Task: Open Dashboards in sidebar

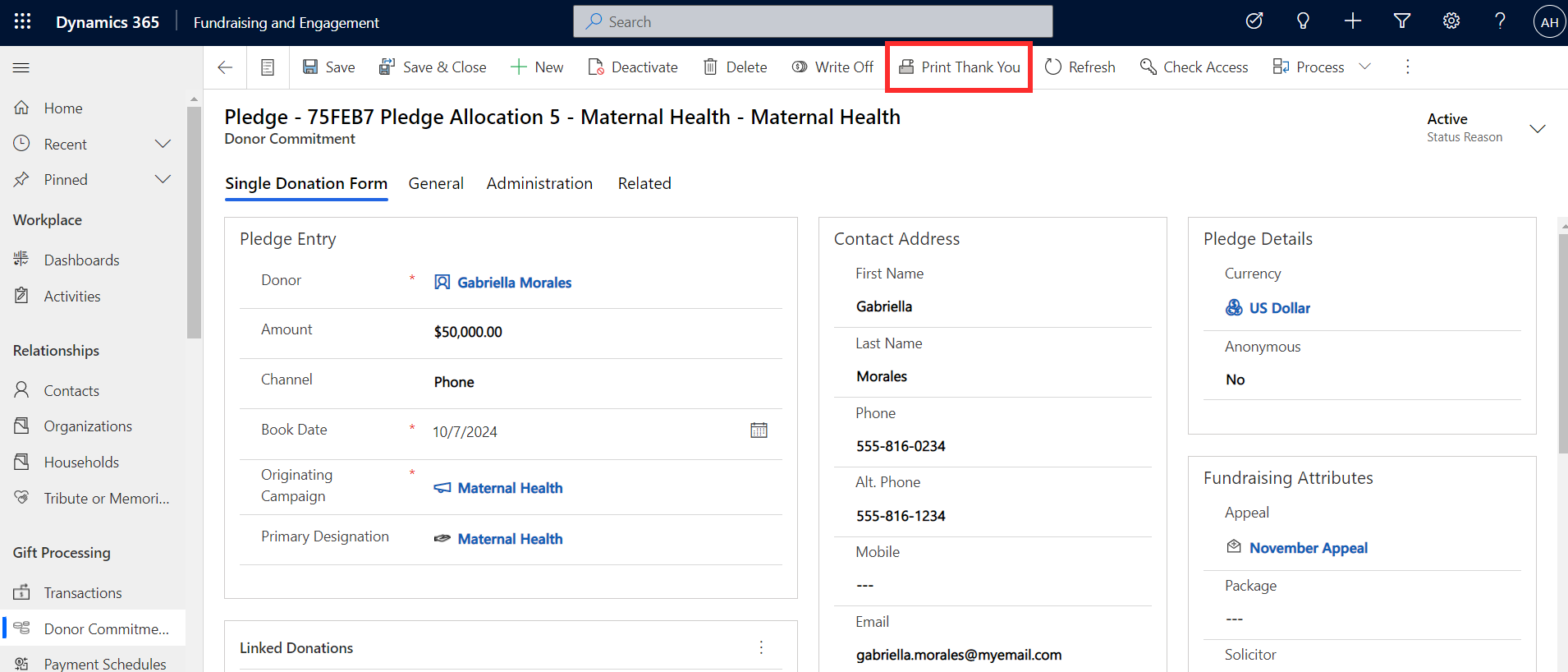Action: (93, 260)
